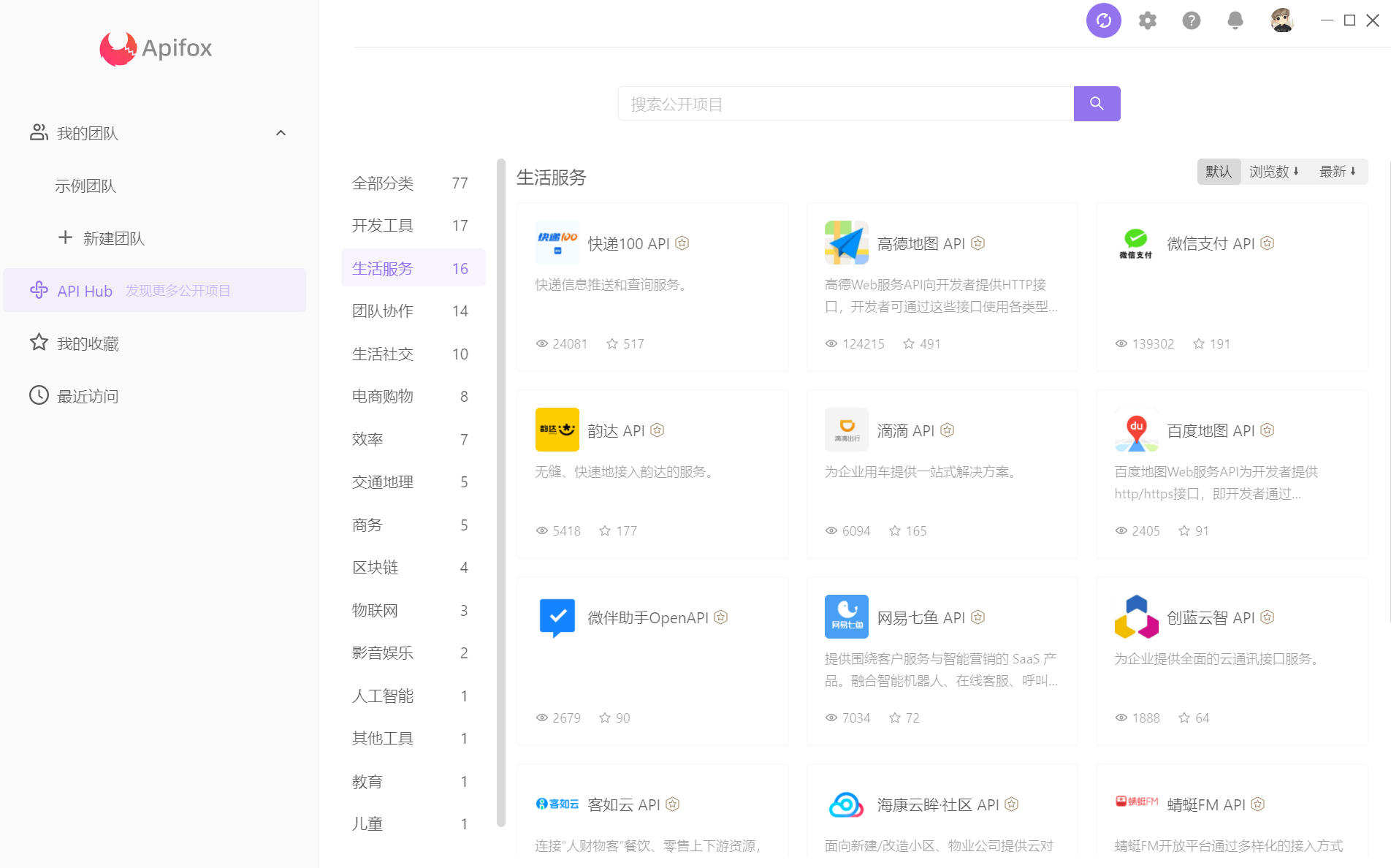Click the 微信支付 API logo icon
The height and width of the screenshot is (868, 1391).
tap(1136, 243)
